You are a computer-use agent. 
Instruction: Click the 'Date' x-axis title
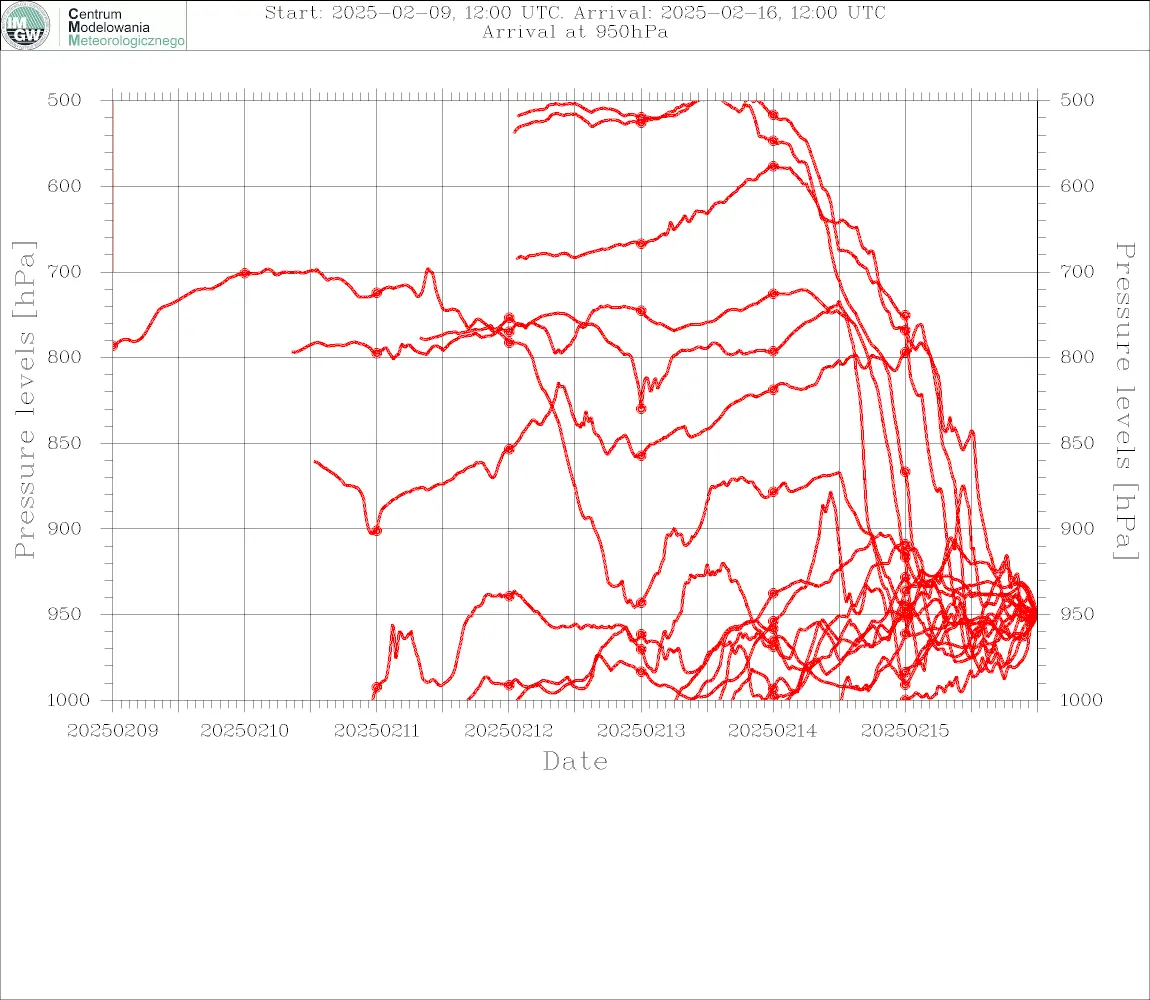coord(575,761)
